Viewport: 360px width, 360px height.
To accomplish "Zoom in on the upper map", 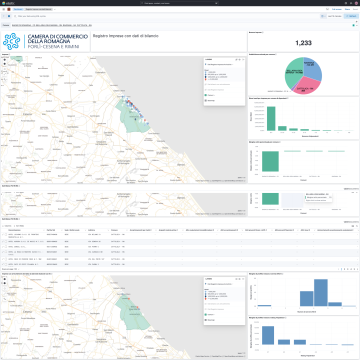I will [x=5, y=60].
